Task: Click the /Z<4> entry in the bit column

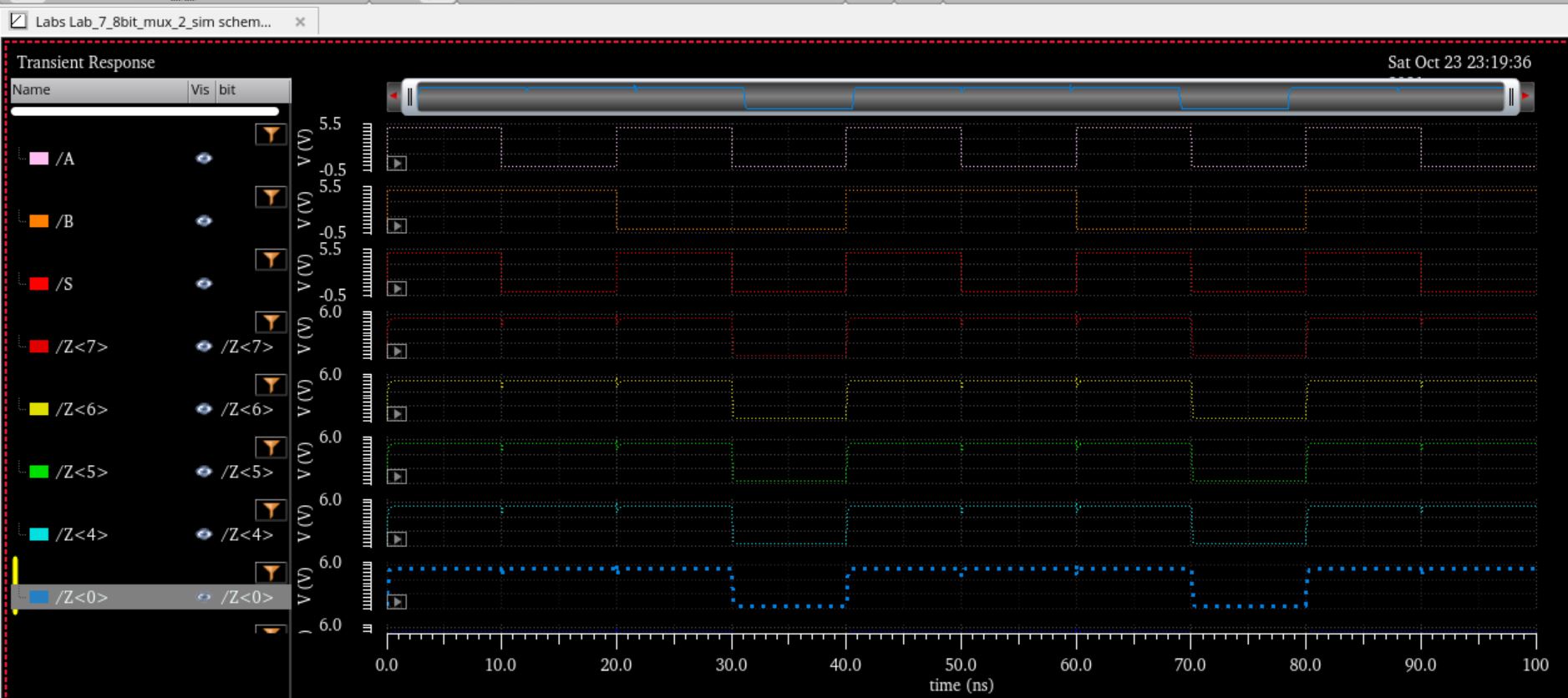Action: pyautogui.click(x=247, y=534)
